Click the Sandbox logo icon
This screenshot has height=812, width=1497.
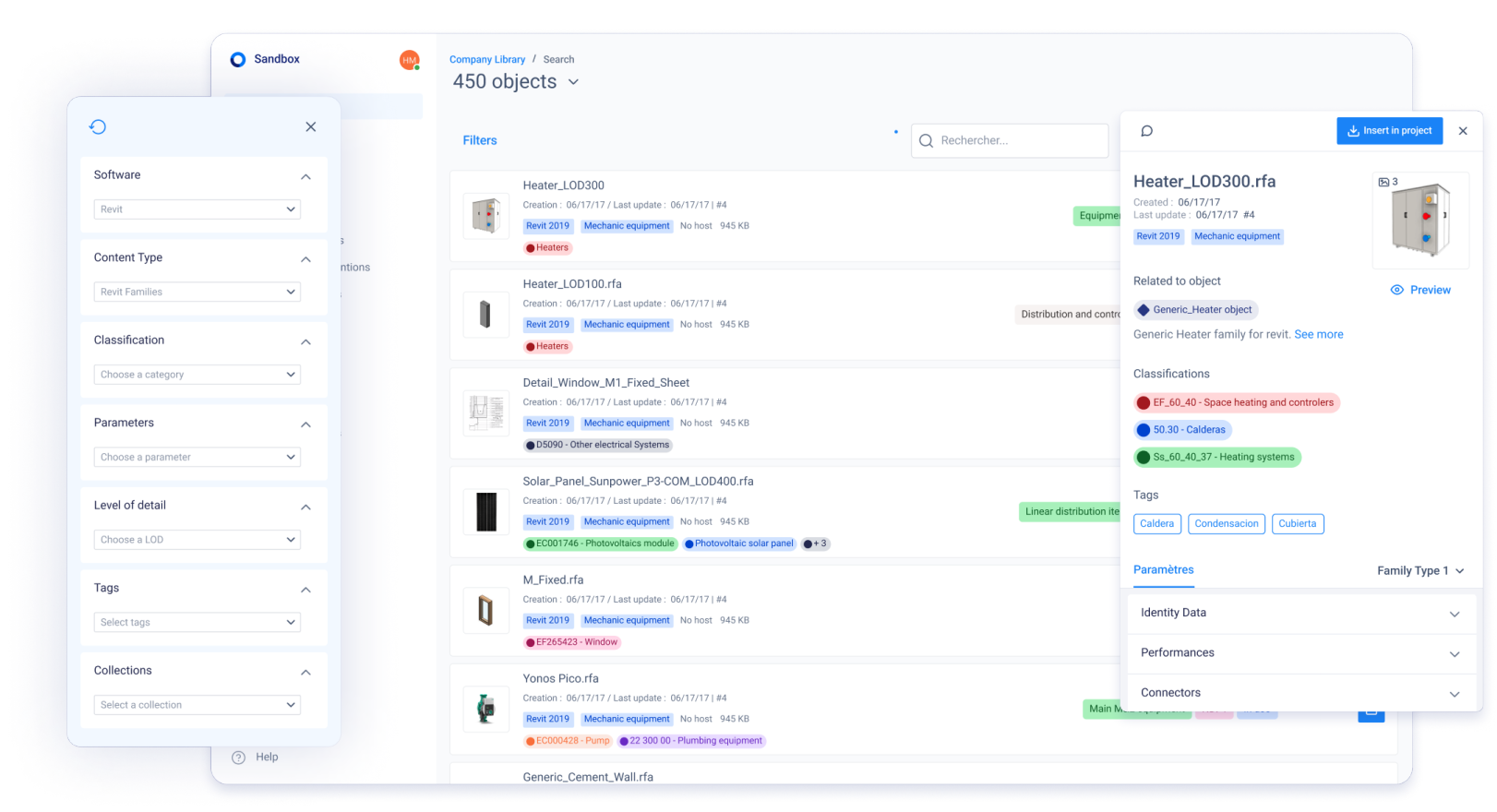point(238,59)
